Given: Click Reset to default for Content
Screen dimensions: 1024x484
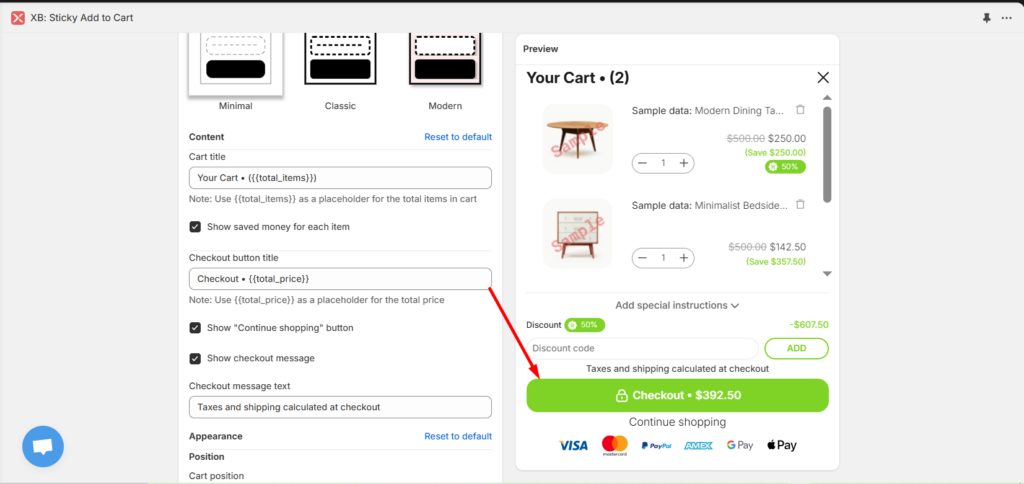Looking at the screenshot, I should coord(457,137).
